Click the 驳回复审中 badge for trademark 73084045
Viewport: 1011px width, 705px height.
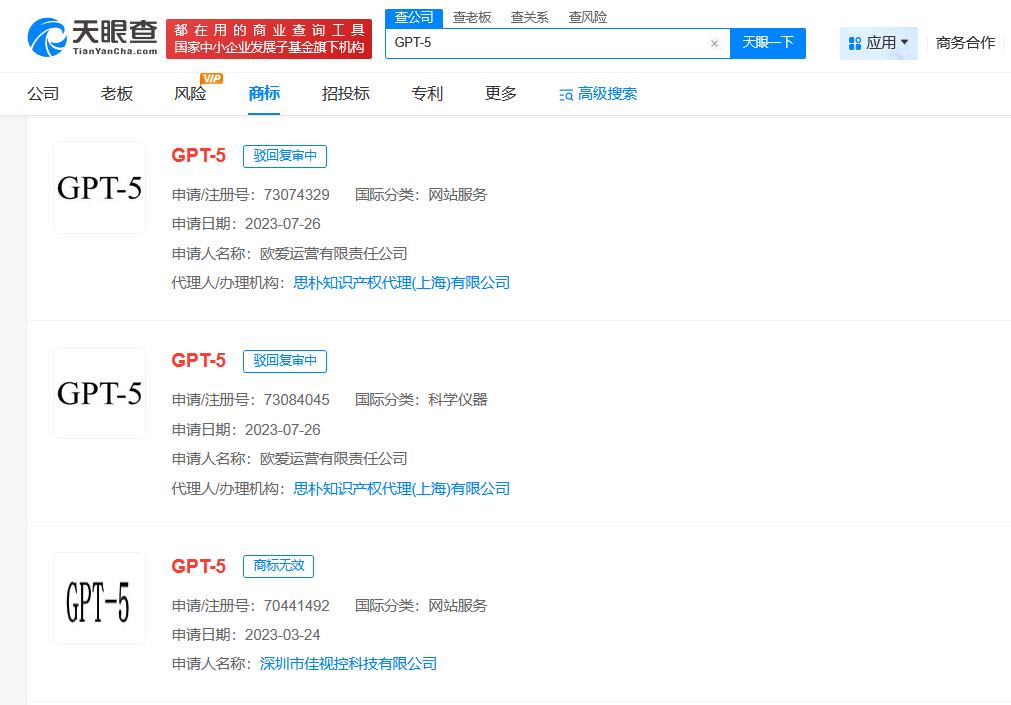click(x=285, y=361)
